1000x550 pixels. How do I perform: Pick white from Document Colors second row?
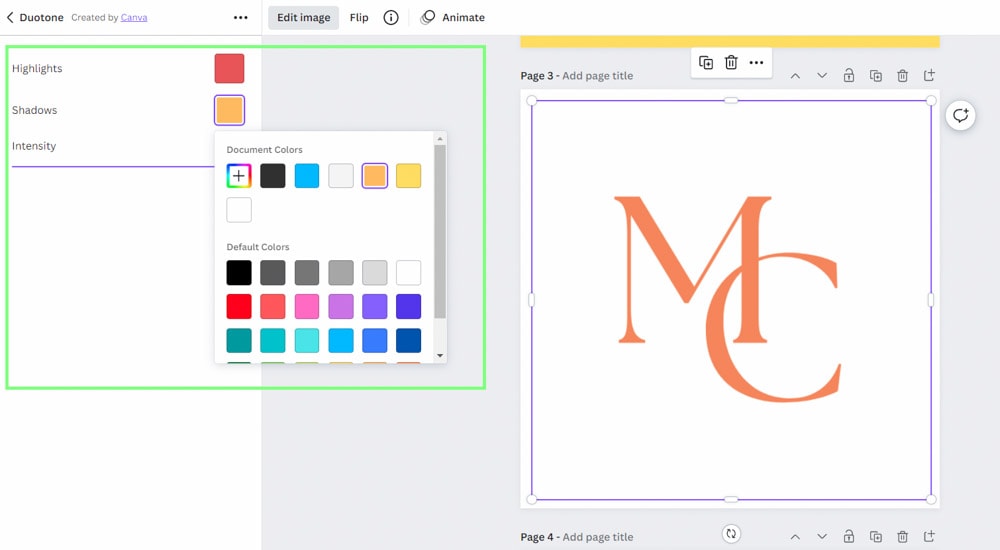point(239,210)
